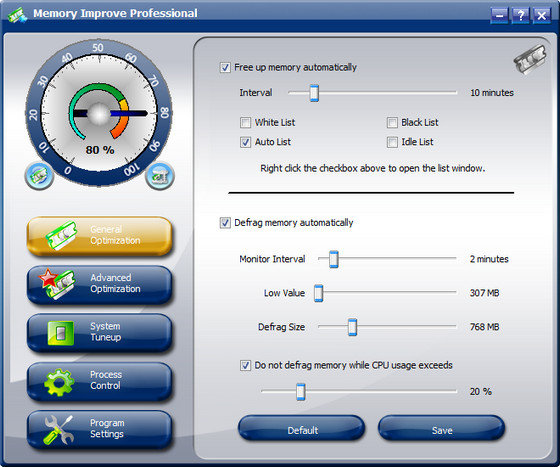Minimize the Memory Improve window
The height and width of the screenshot is (467, 560).
pos(499,16)
